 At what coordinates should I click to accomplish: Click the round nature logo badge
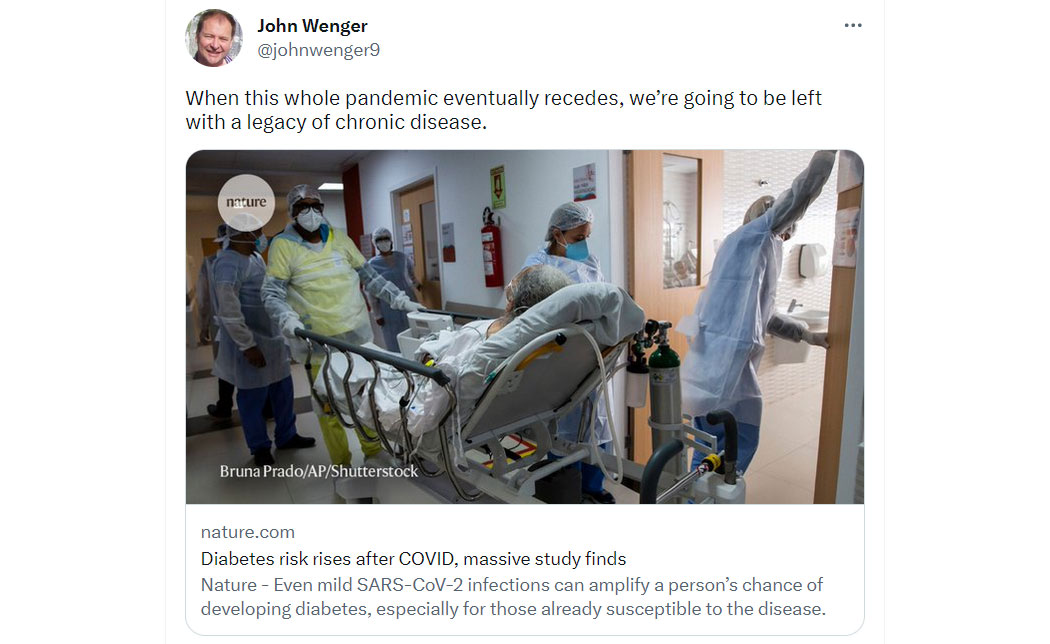pyautogui.click(x=246, y=202)
